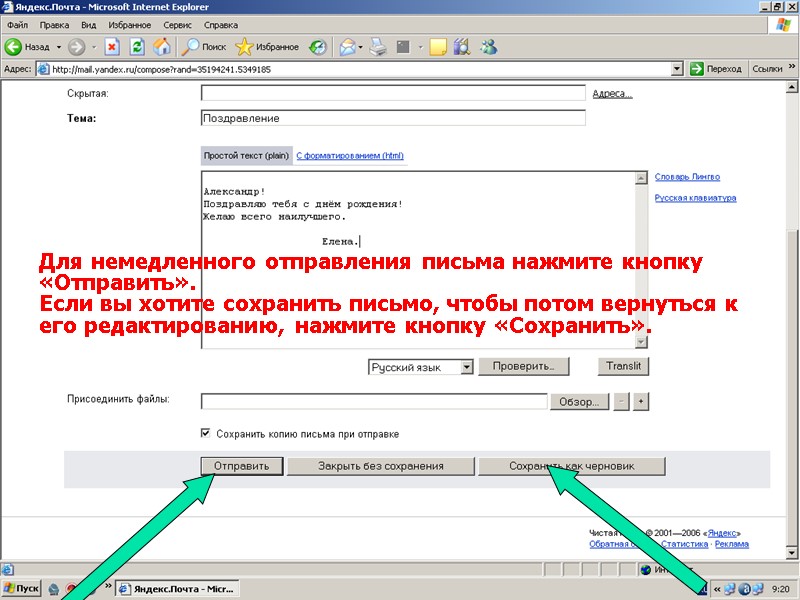Click the Отправить send button
The width and height of the screenshot is (800, 600).
241,466
